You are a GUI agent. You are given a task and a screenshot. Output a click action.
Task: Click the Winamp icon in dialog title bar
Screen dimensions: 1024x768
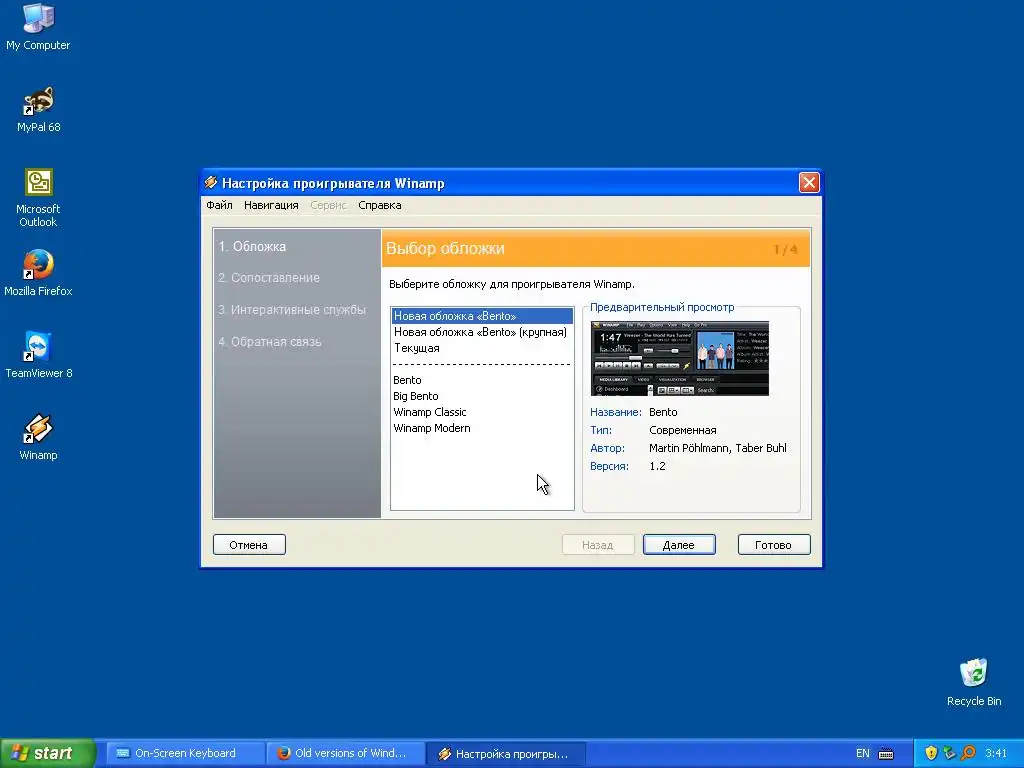[x=210, y=182]
